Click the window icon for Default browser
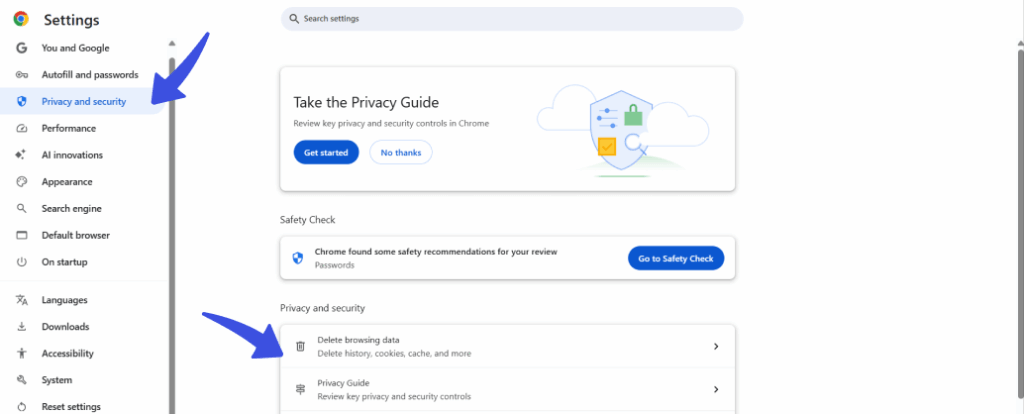 22,235
